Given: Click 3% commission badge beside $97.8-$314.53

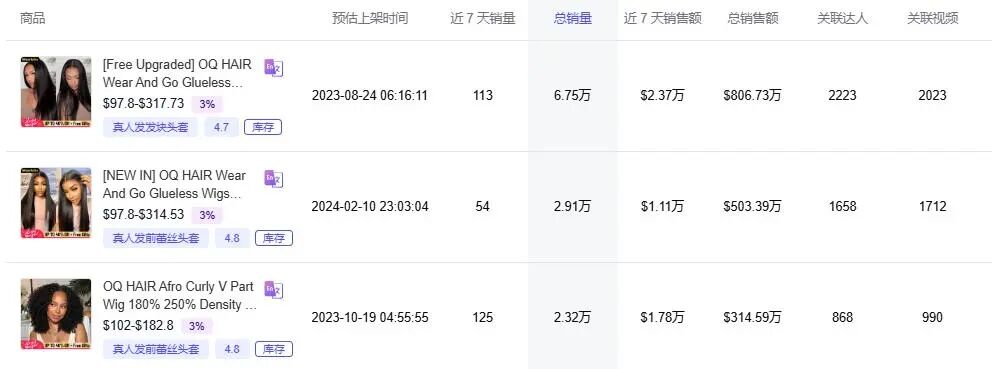Looking at the screenshot, I should click(207, 215).
